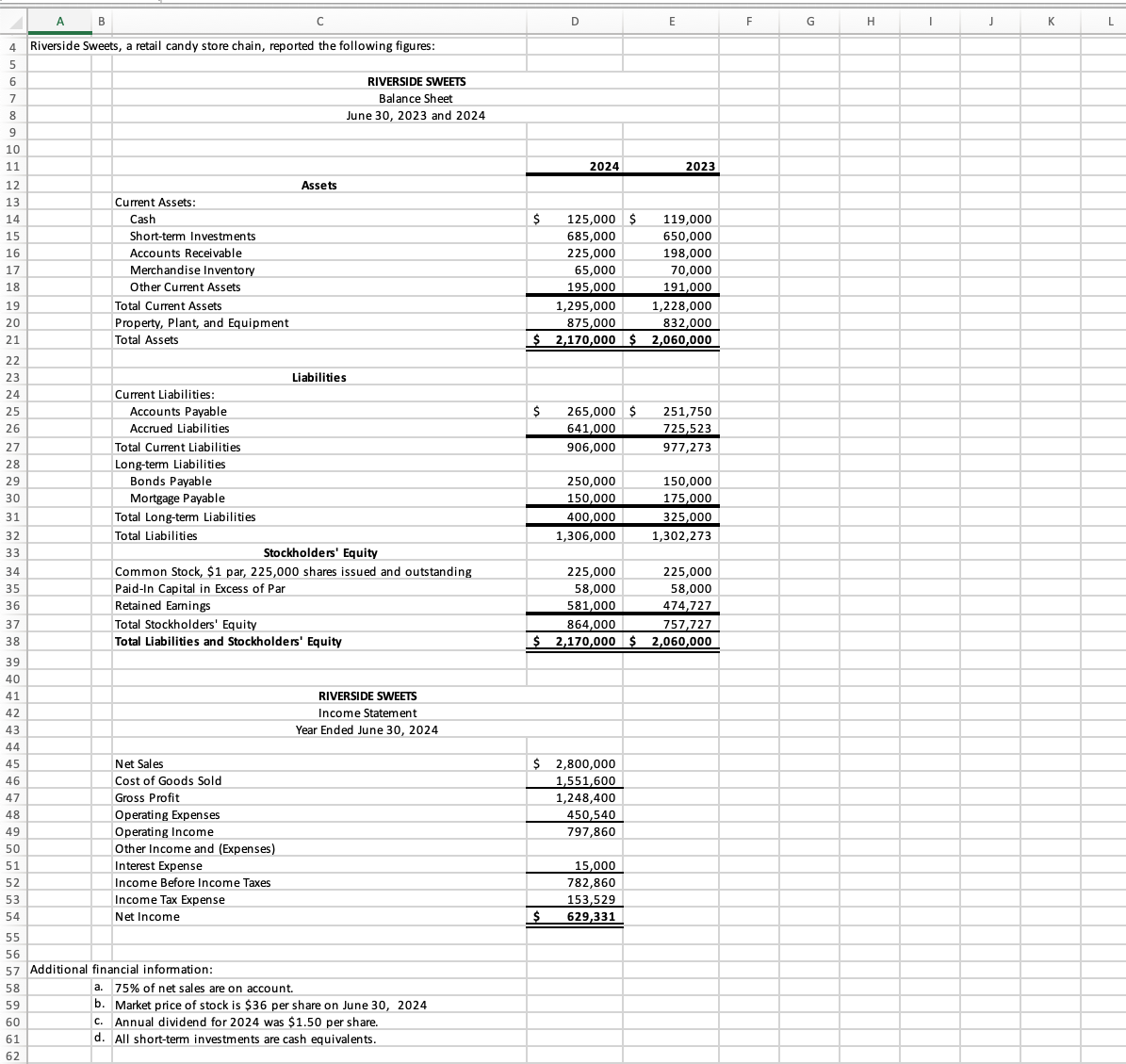
Task: Select the 2024 column heading cell
Action: (575, 166)
